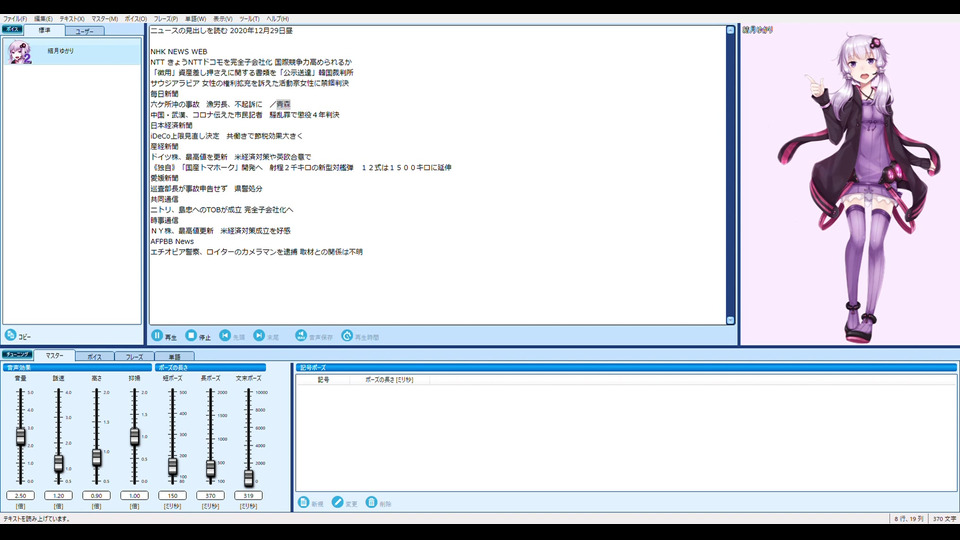Click the line '産経新聞' in editor
This screenshot has height=540, width=960.
(165, 146)
